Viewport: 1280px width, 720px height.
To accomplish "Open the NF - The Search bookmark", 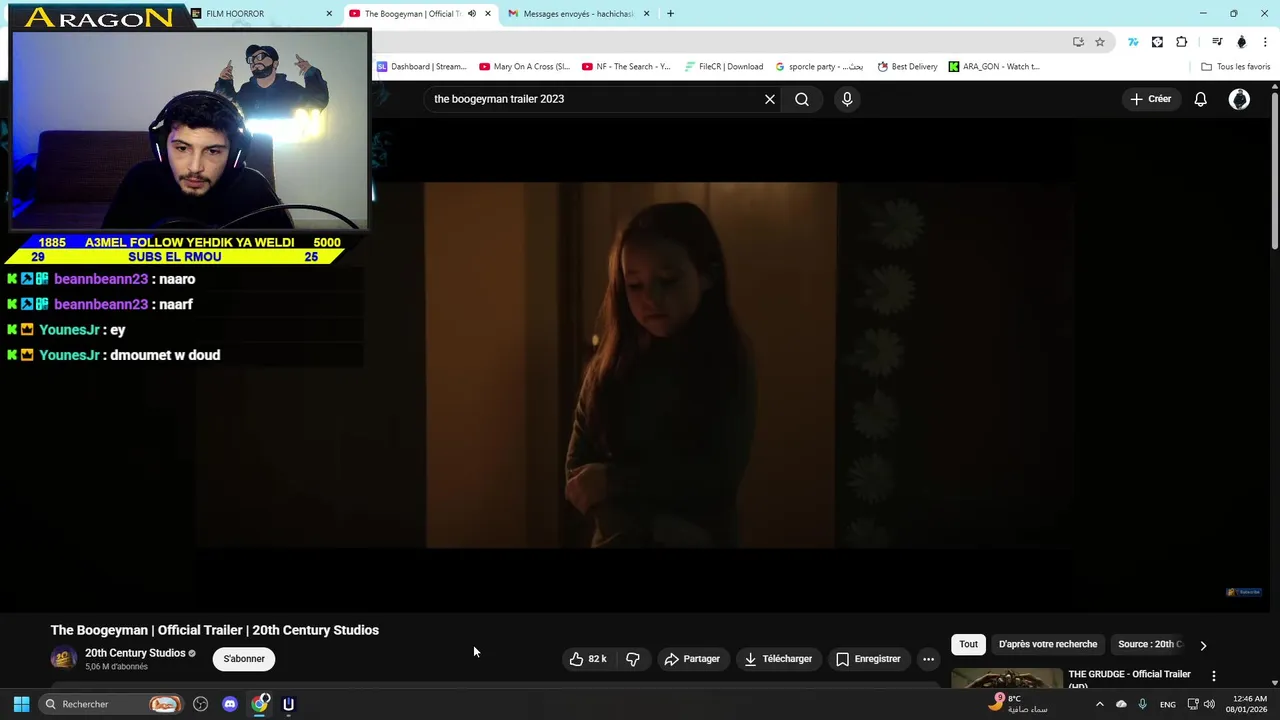I will pos(626,67).
